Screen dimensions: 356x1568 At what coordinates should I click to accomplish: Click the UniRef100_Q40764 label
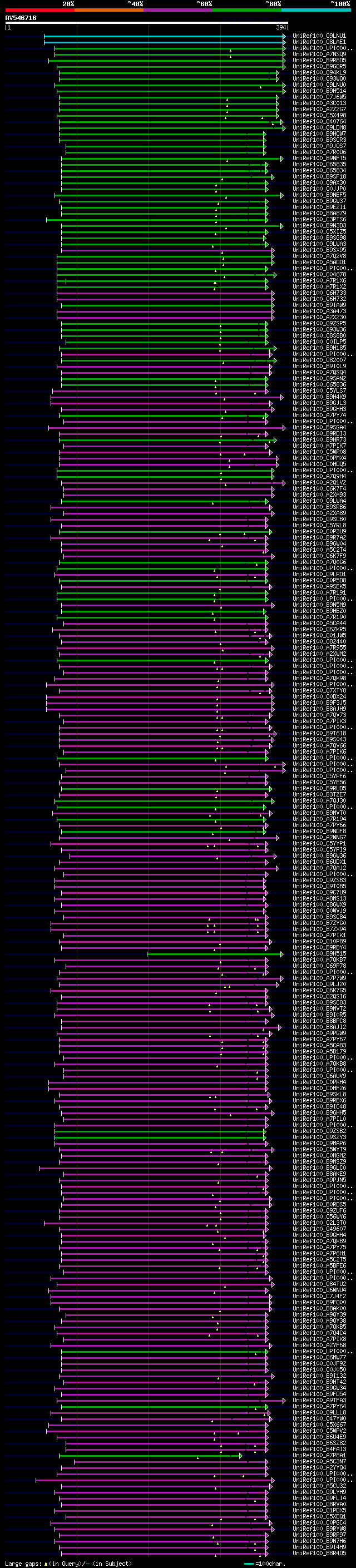pyautogui.click(x=319, y=122)
